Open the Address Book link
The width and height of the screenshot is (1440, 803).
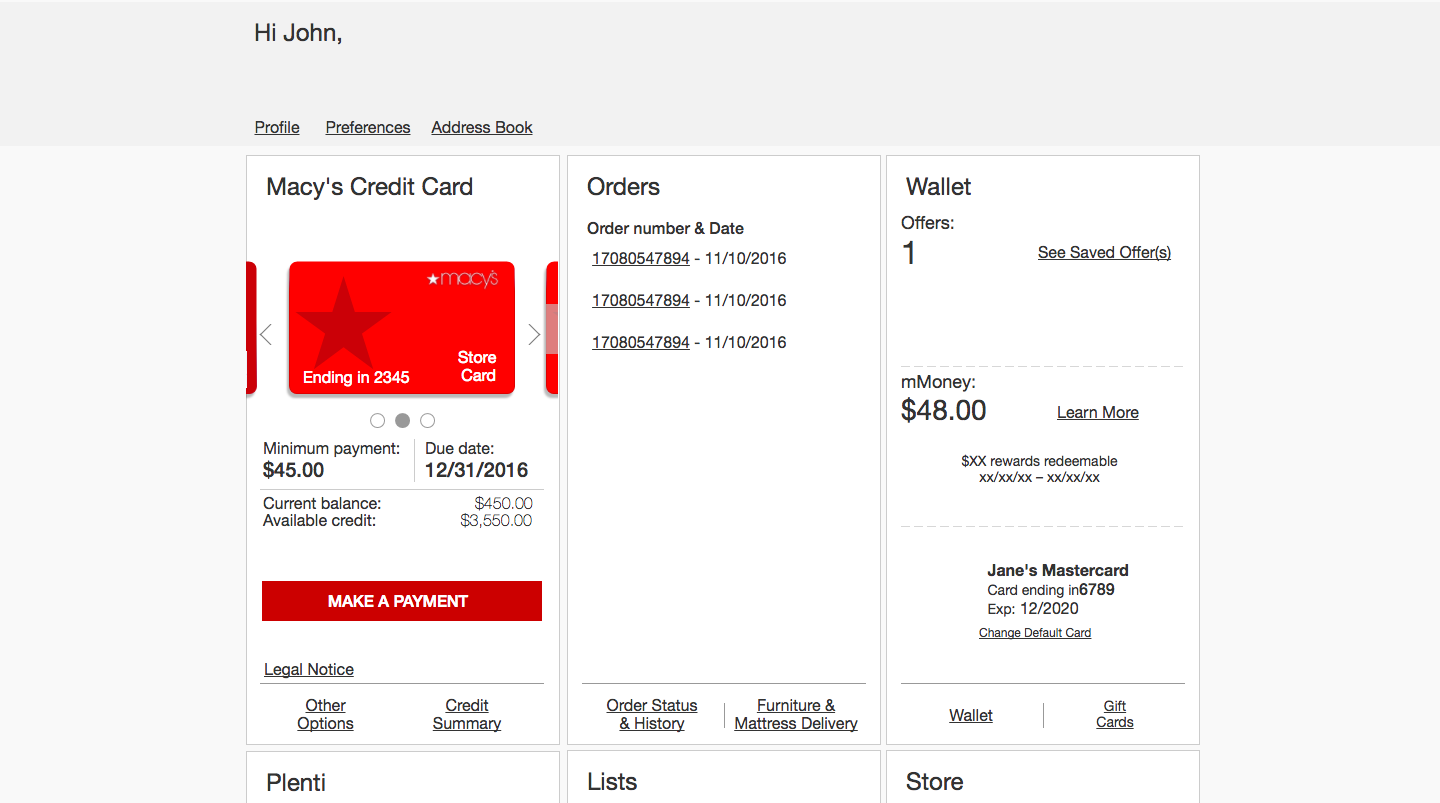point(482,127)
